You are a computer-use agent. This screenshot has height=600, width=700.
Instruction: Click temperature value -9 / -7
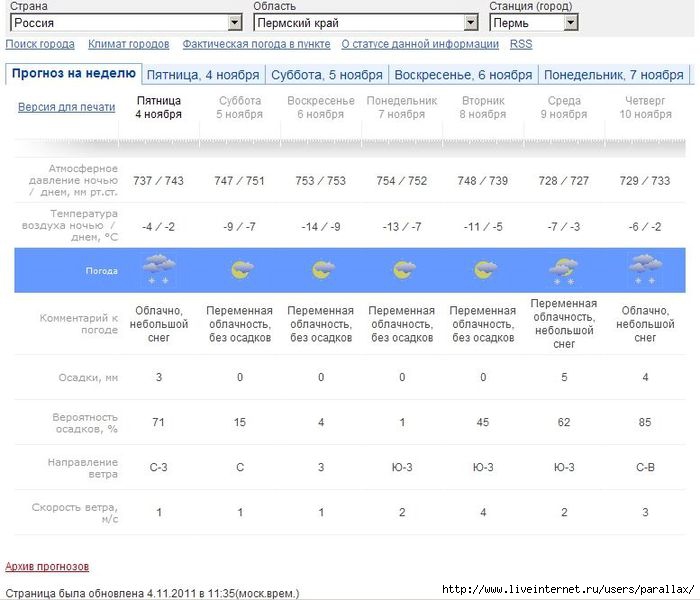pyautogui.click(x=240, y=227)
